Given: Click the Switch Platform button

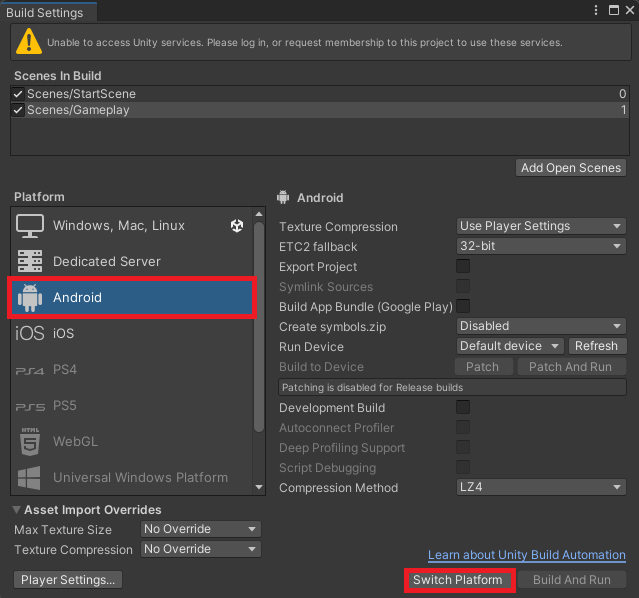Looking at the screenshot, I should [458, 580].
